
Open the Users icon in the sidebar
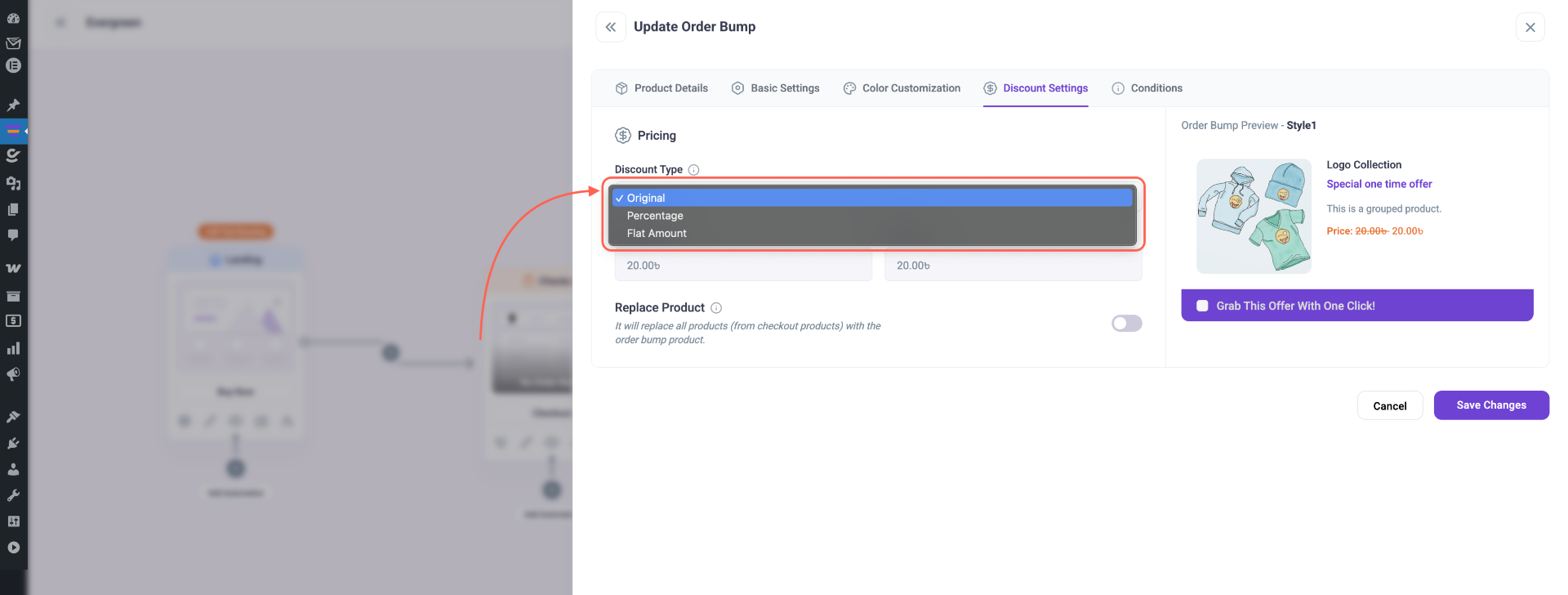point(13,469)
